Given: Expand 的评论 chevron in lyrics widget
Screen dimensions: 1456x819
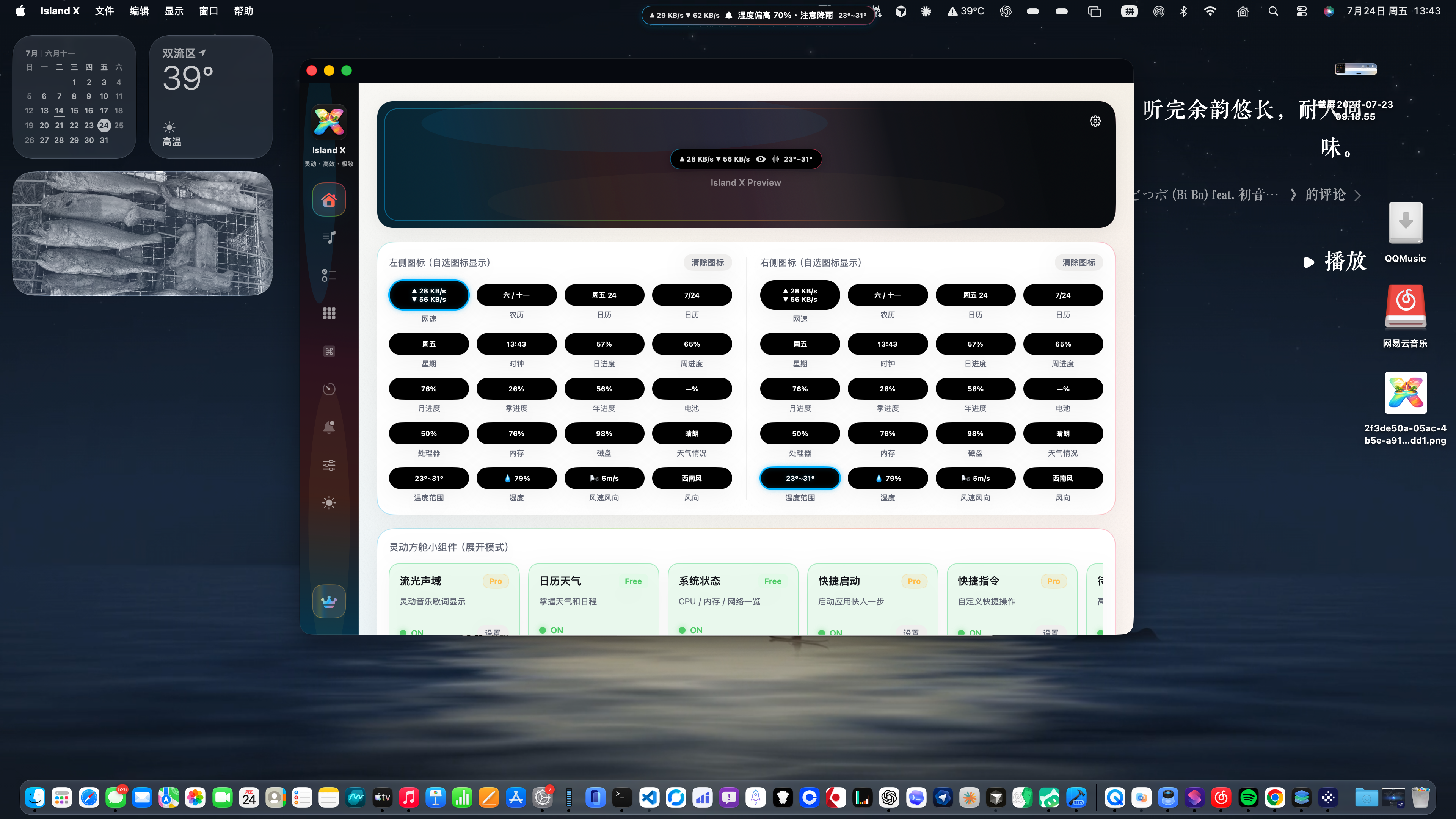Looking at the screenshot, I should point(1358,196).
